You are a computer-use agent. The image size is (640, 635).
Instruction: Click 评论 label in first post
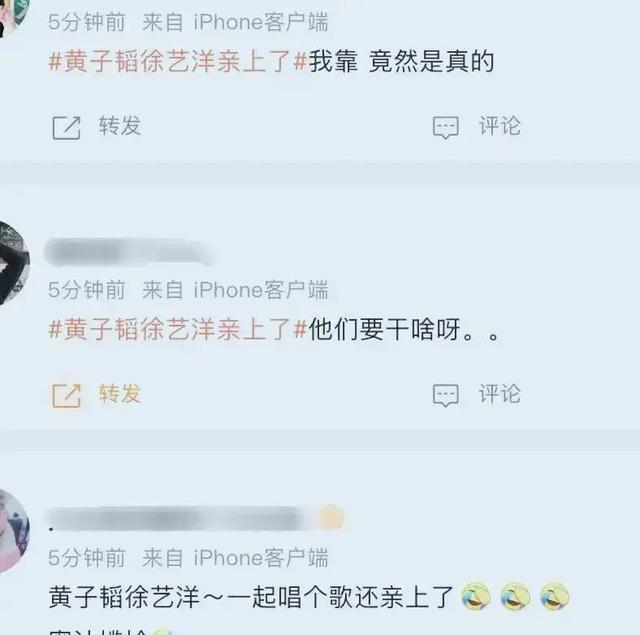pyautogui.click(x=500, y=126)
